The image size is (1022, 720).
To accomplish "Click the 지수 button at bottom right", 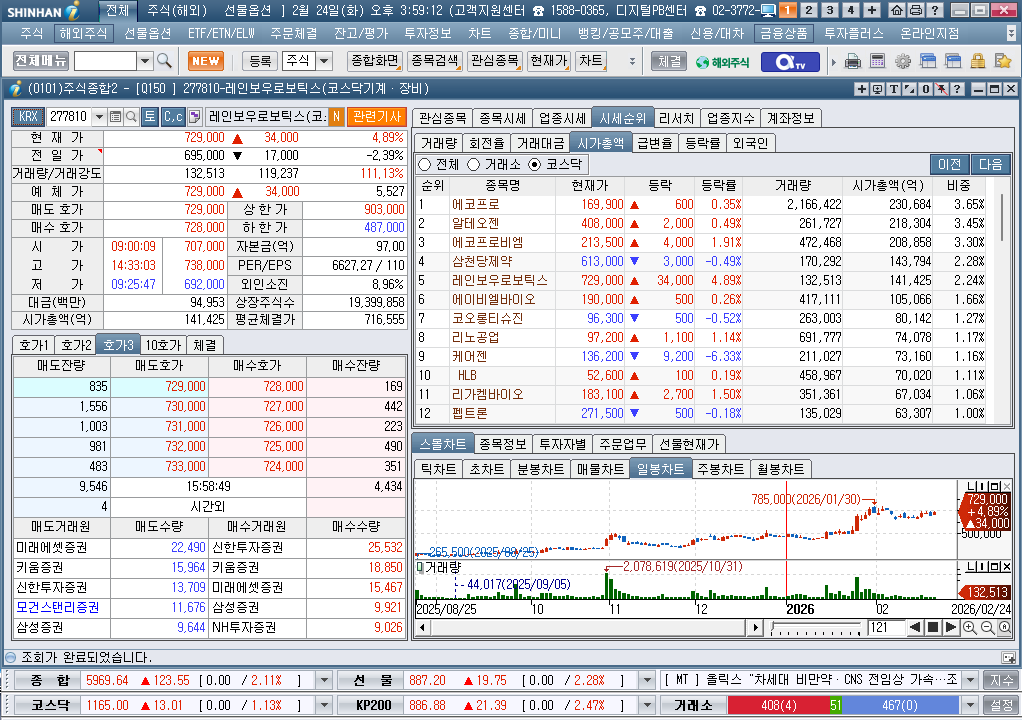I will pyautogui.click(x=1001, y=680).
